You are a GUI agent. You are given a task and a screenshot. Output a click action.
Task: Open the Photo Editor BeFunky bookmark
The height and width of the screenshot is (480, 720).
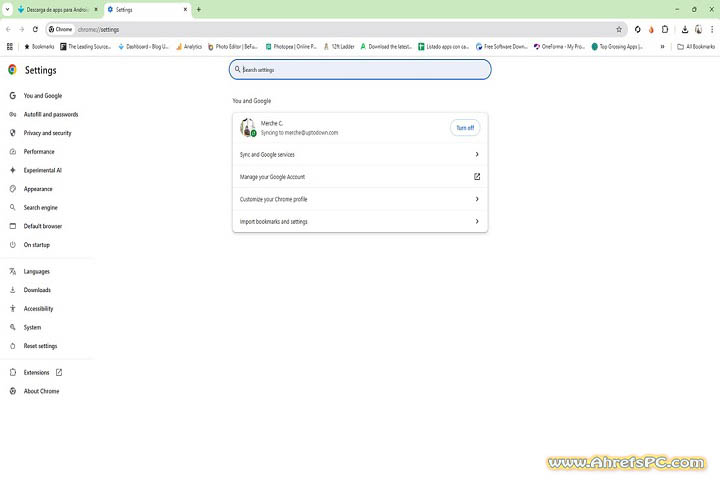[x=233, y=46]
